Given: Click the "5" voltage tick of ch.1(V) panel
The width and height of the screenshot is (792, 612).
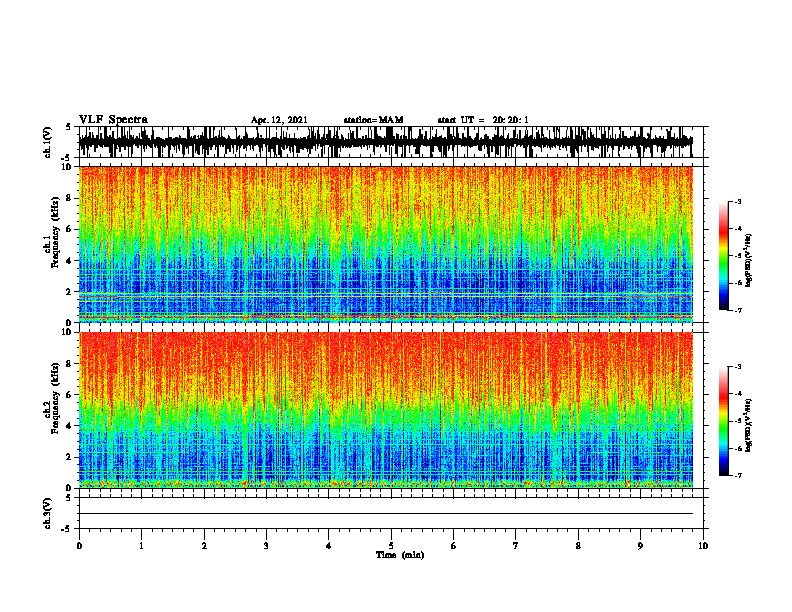Looking at the screenshot, I should (x=69, y=127).
